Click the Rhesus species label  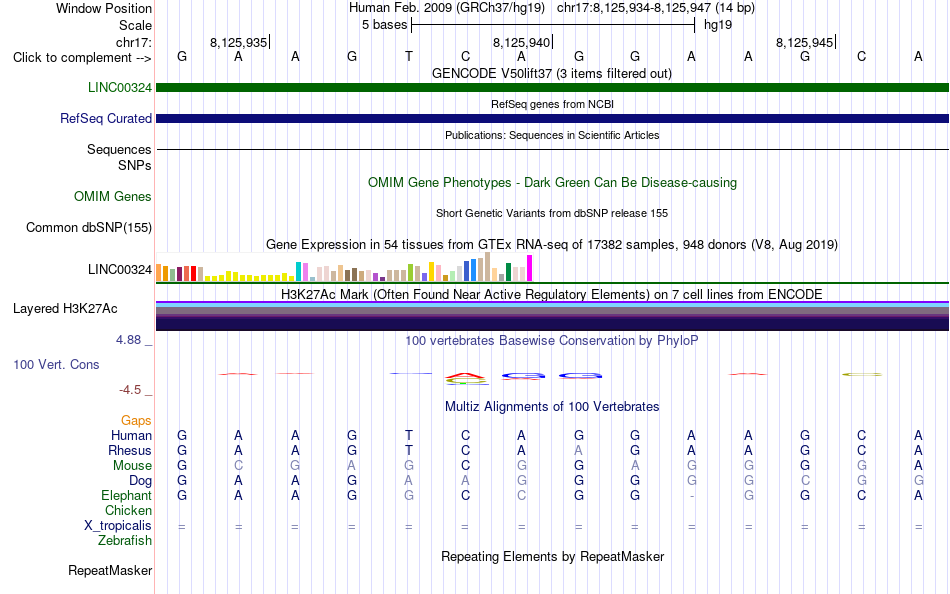(x=130, y=451)
